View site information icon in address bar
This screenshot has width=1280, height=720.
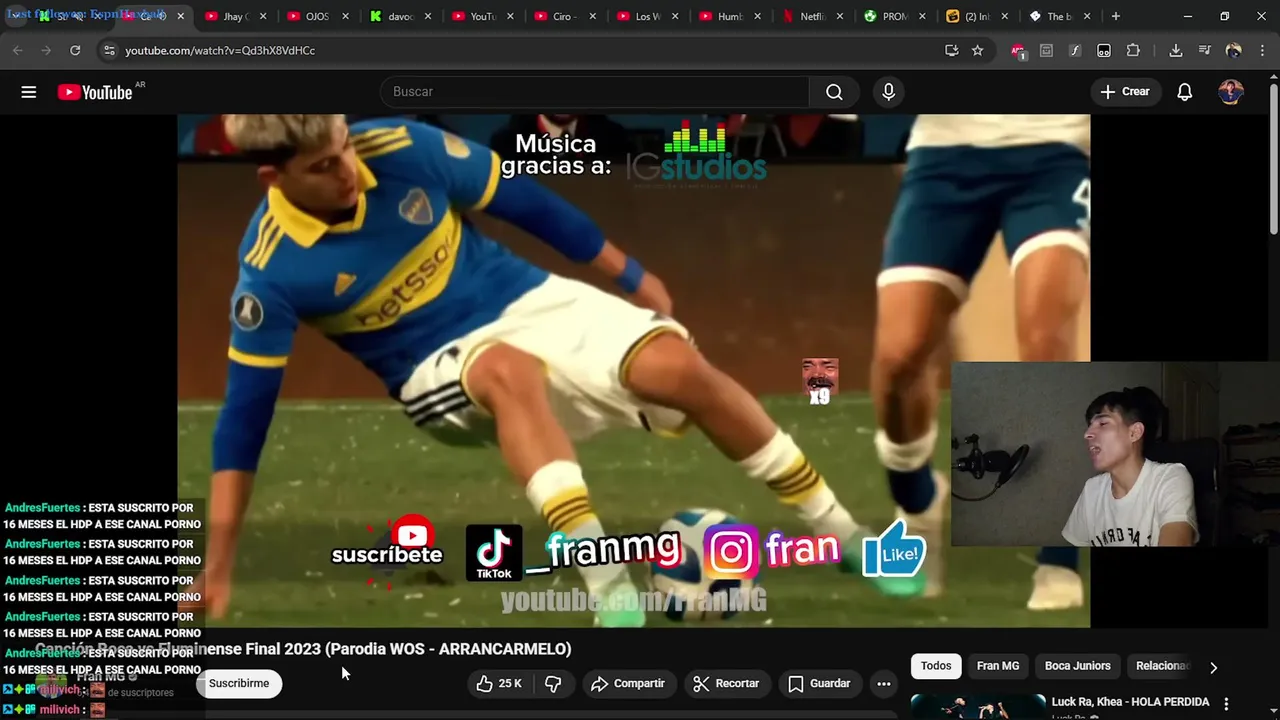(x=109, y=50)
